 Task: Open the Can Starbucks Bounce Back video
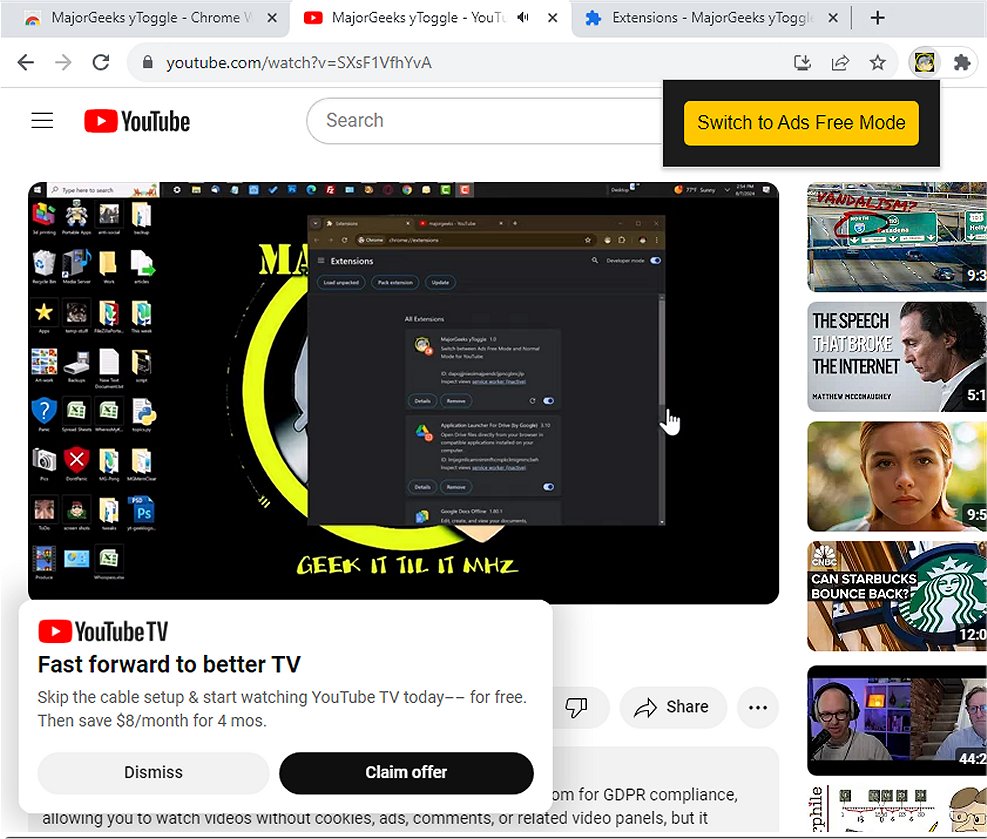(x=897, y=596)
